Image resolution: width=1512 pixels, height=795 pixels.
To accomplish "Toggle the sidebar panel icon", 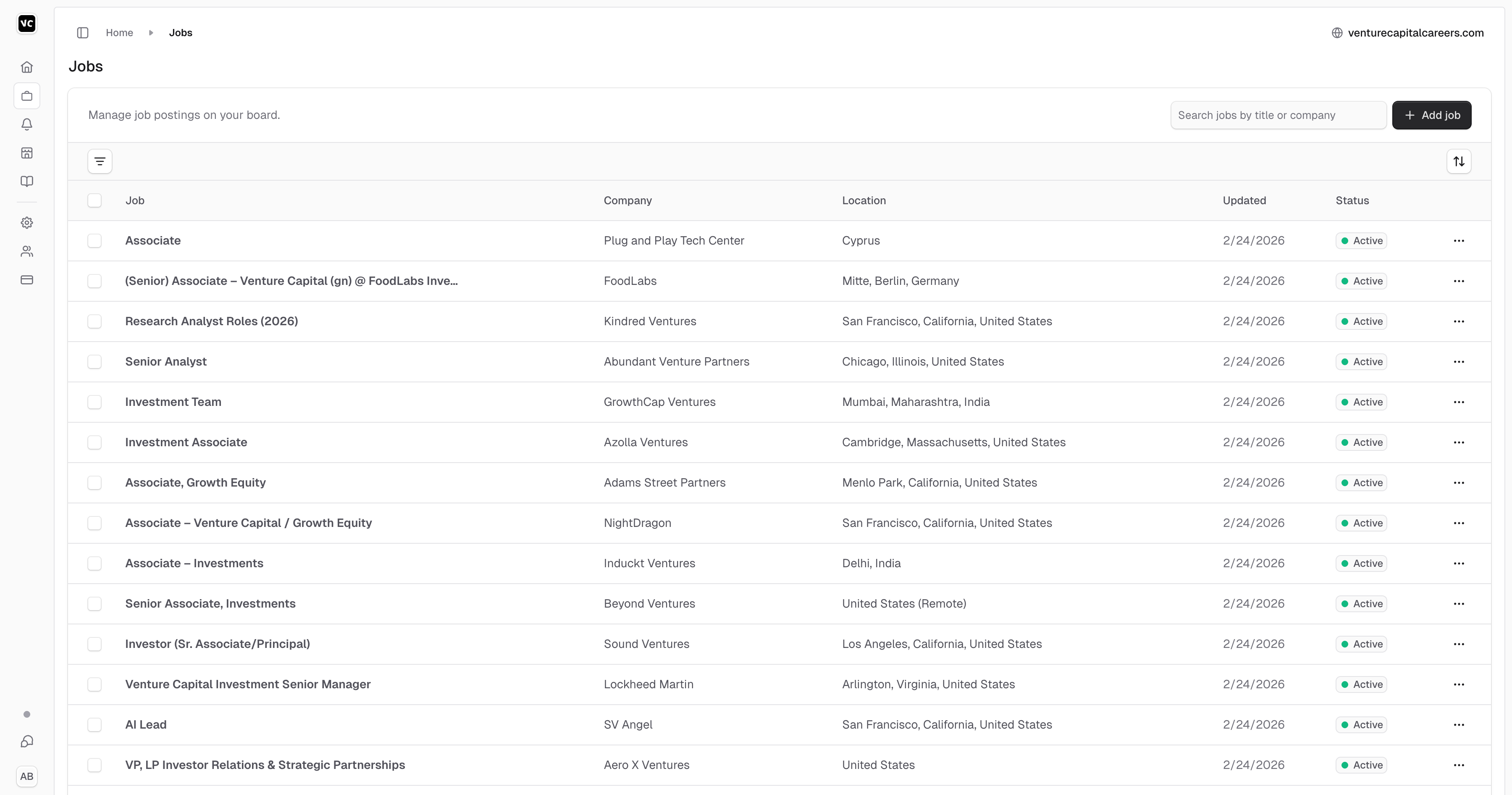I will point(83,33).
